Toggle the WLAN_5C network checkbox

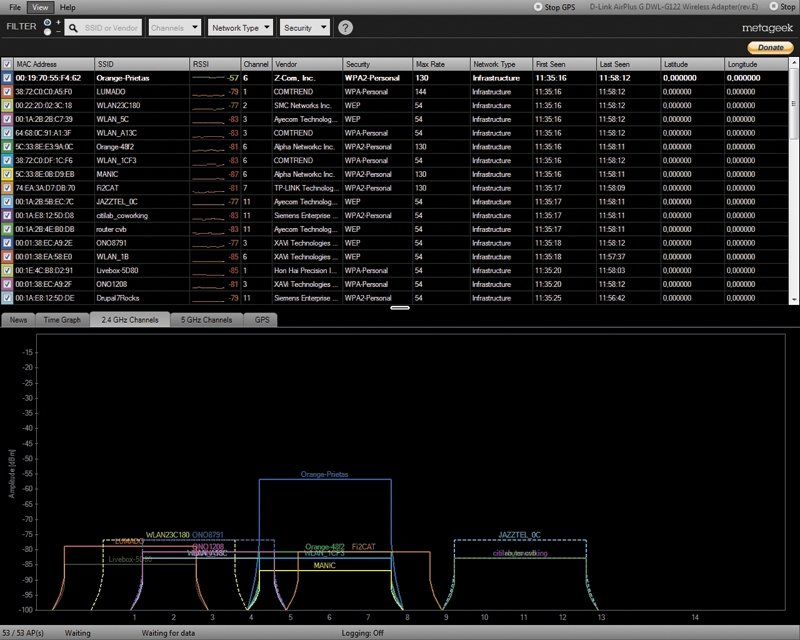(x=7, y=119)
